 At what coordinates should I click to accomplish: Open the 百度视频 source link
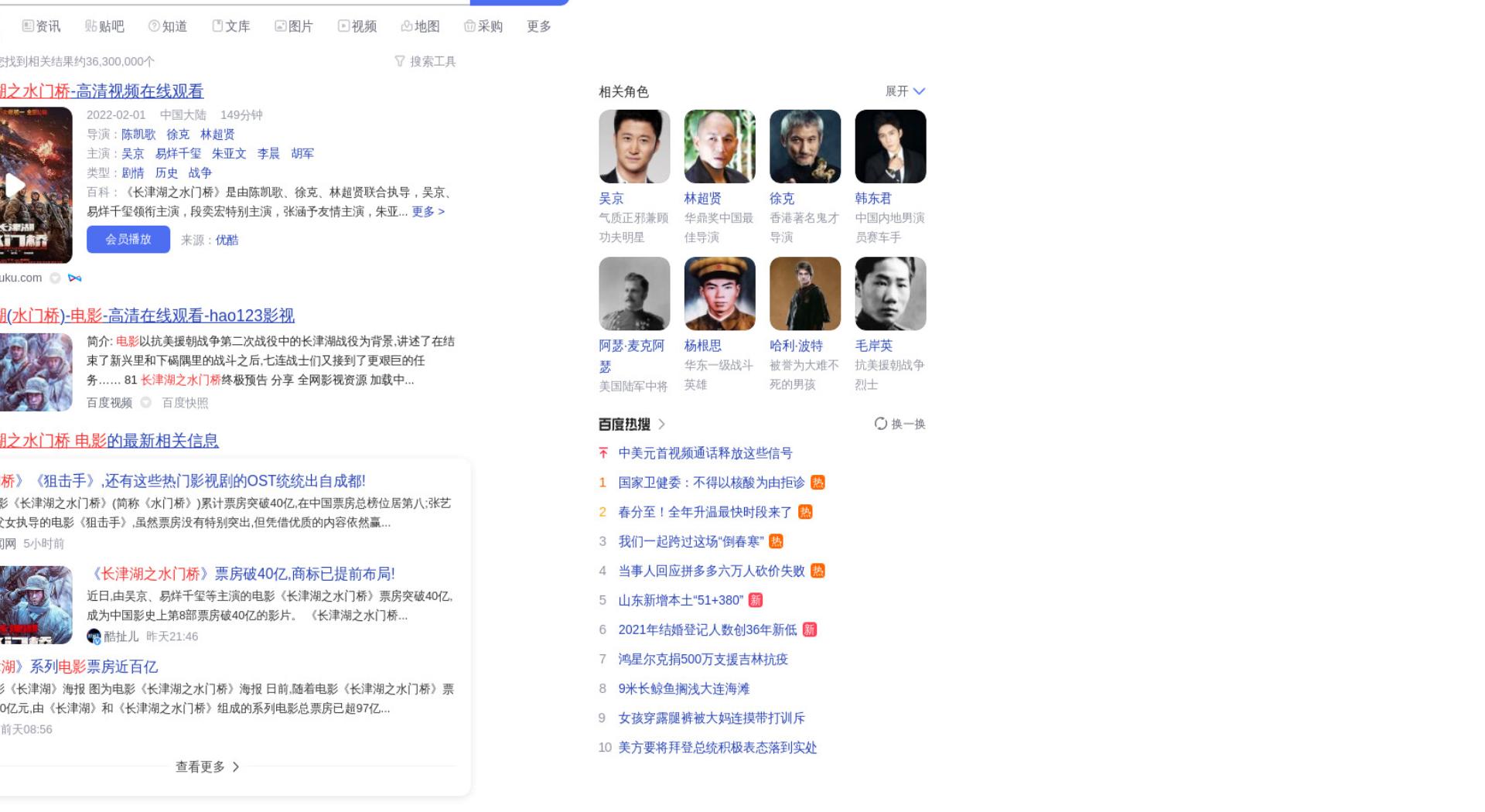tap(109, 403)
